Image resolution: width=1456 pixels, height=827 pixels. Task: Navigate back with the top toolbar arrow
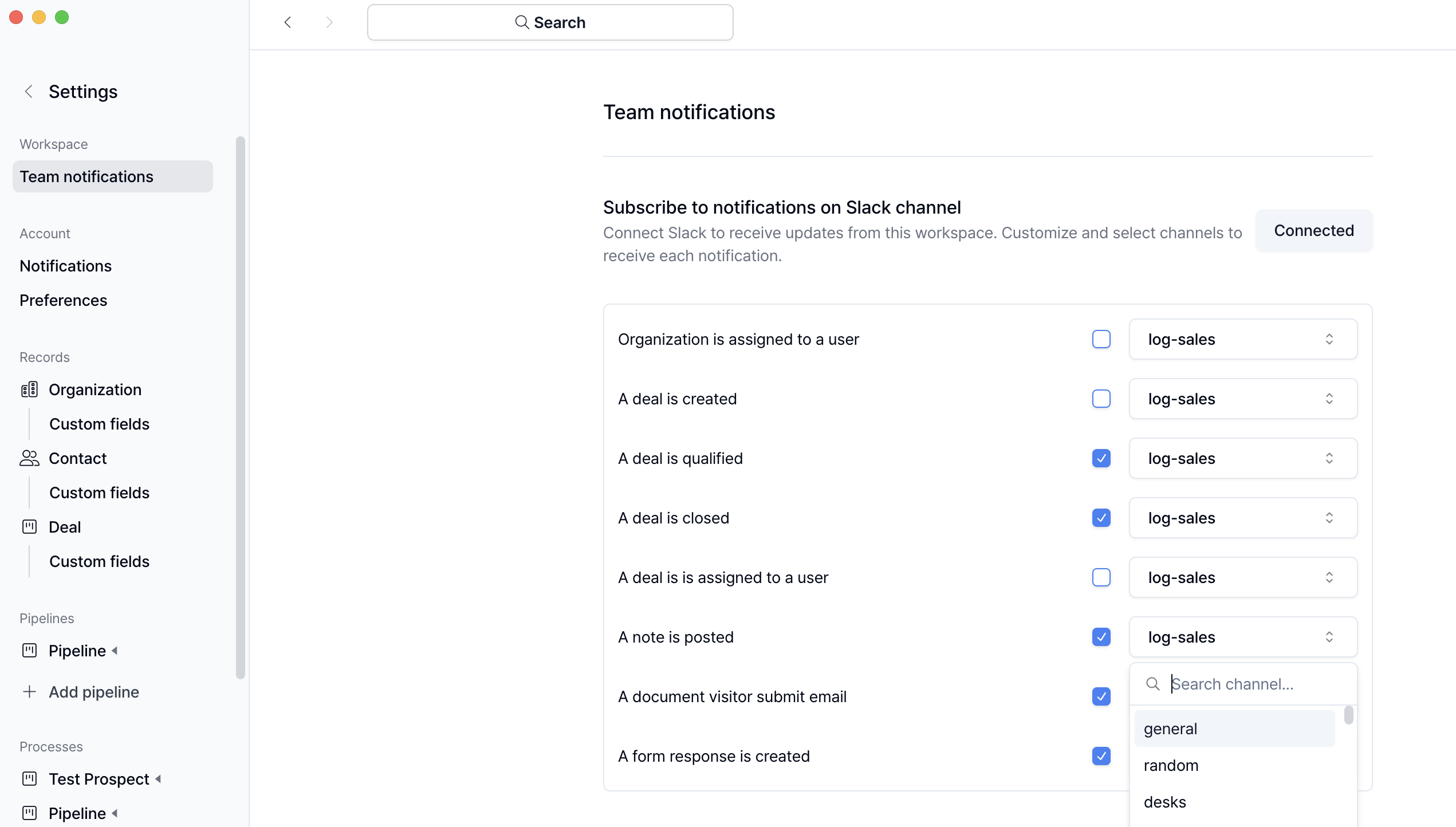288,22
